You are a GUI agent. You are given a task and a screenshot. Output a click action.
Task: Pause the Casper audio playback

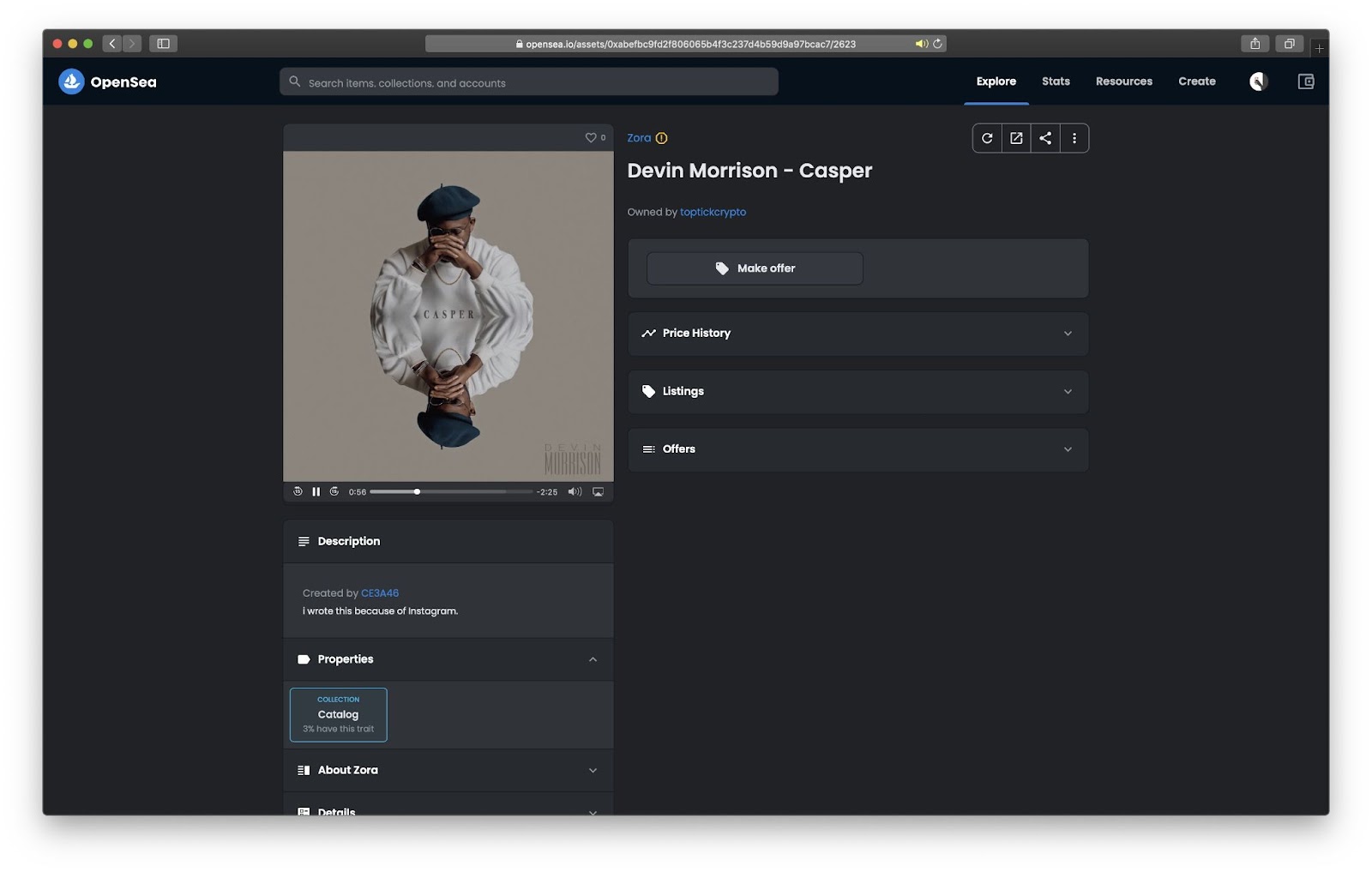(316, 491)
